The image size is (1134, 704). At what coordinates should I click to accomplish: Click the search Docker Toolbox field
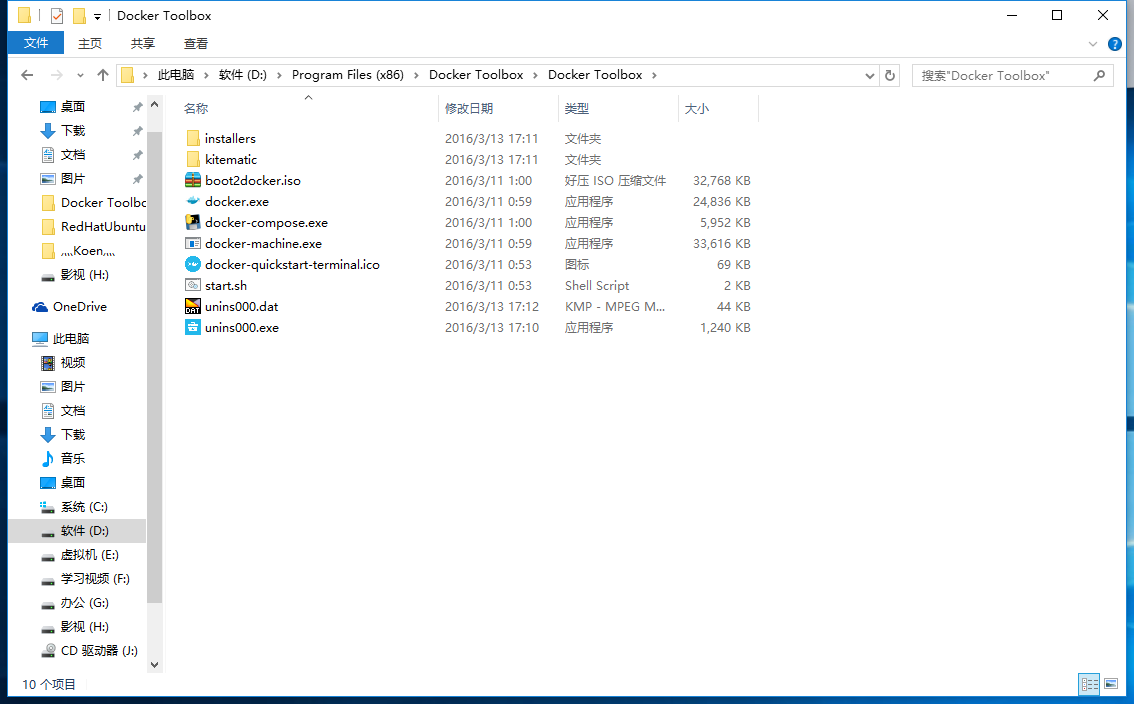pos(1003,75)
